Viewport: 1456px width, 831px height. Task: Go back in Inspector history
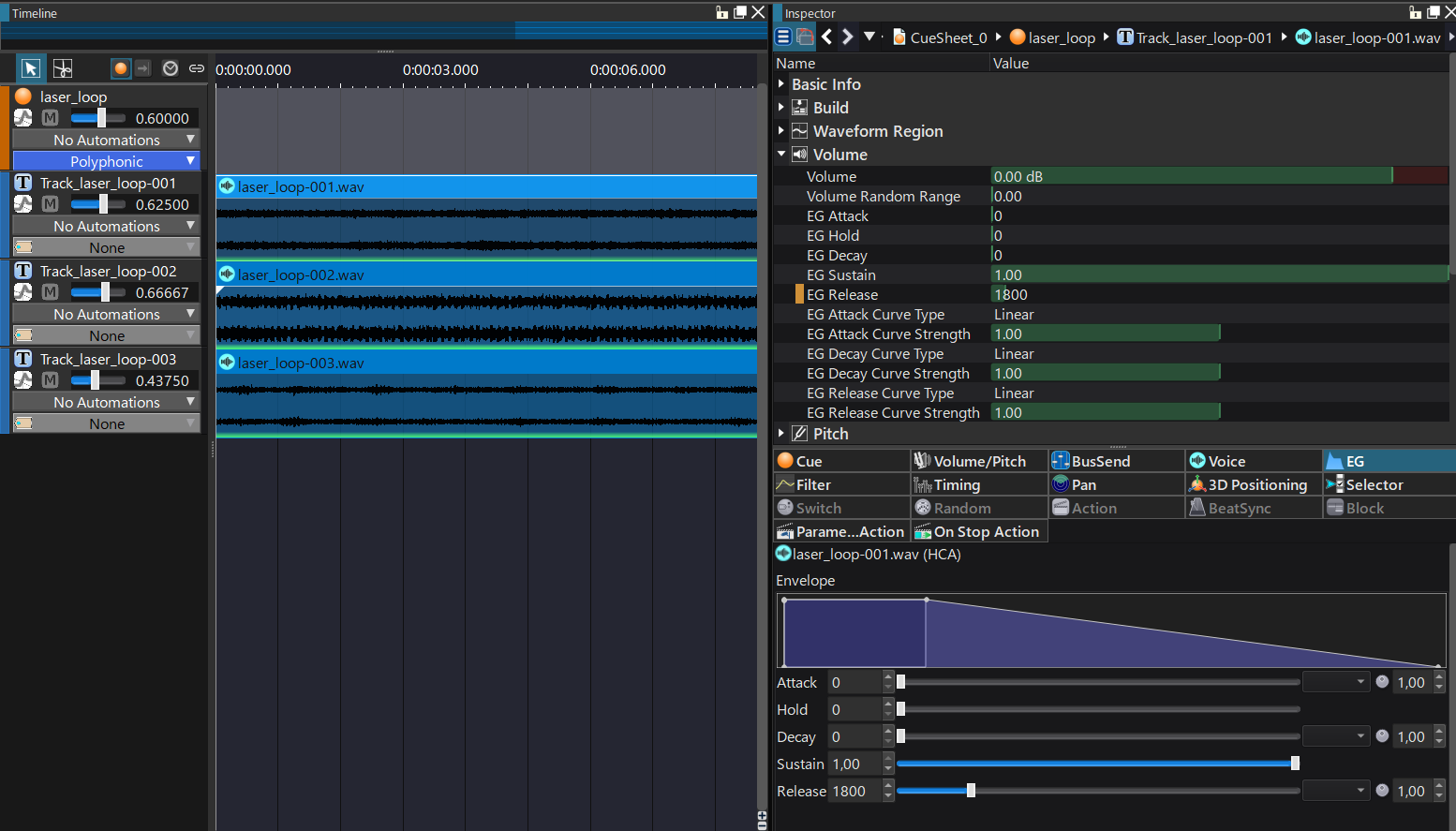(x=826, y=37)
